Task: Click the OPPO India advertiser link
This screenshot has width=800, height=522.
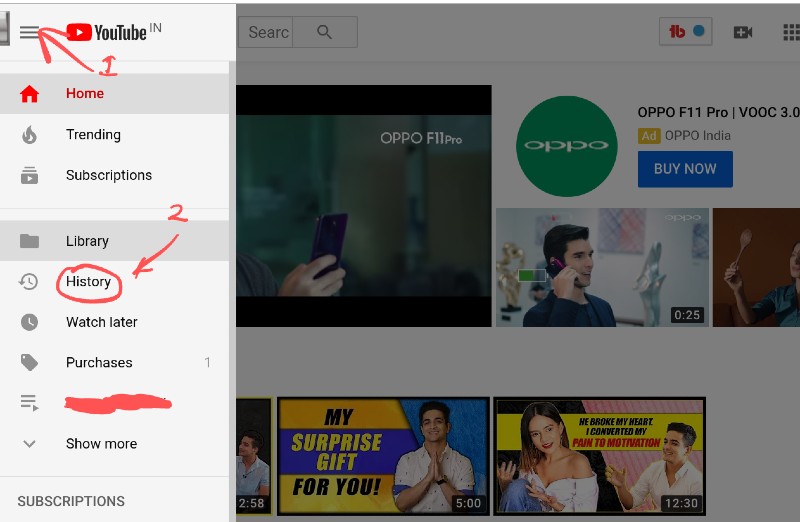Action: tap(697, 136)
